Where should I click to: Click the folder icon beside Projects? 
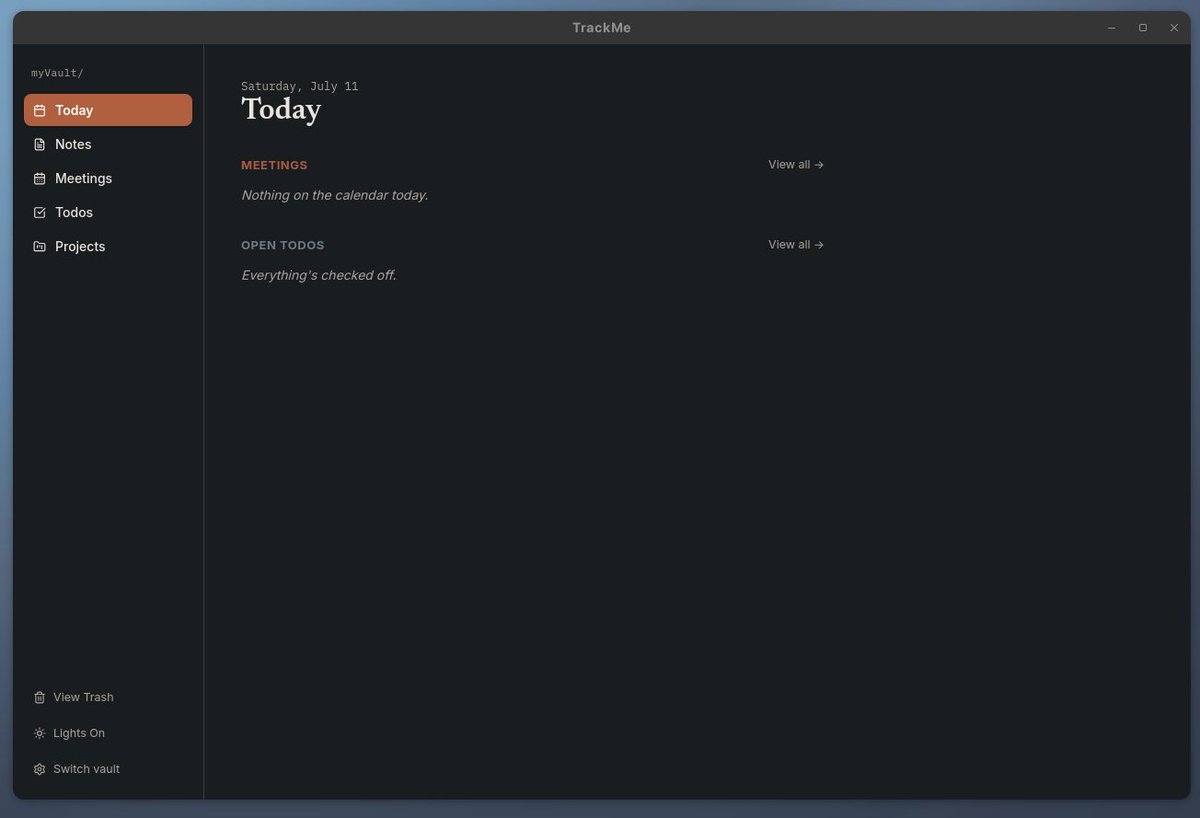39,246
